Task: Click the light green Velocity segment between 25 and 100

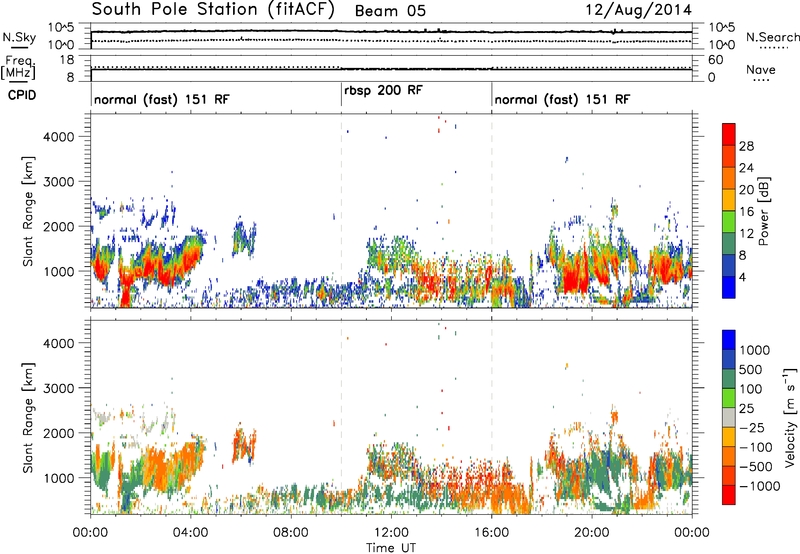Action: point(729,398)
